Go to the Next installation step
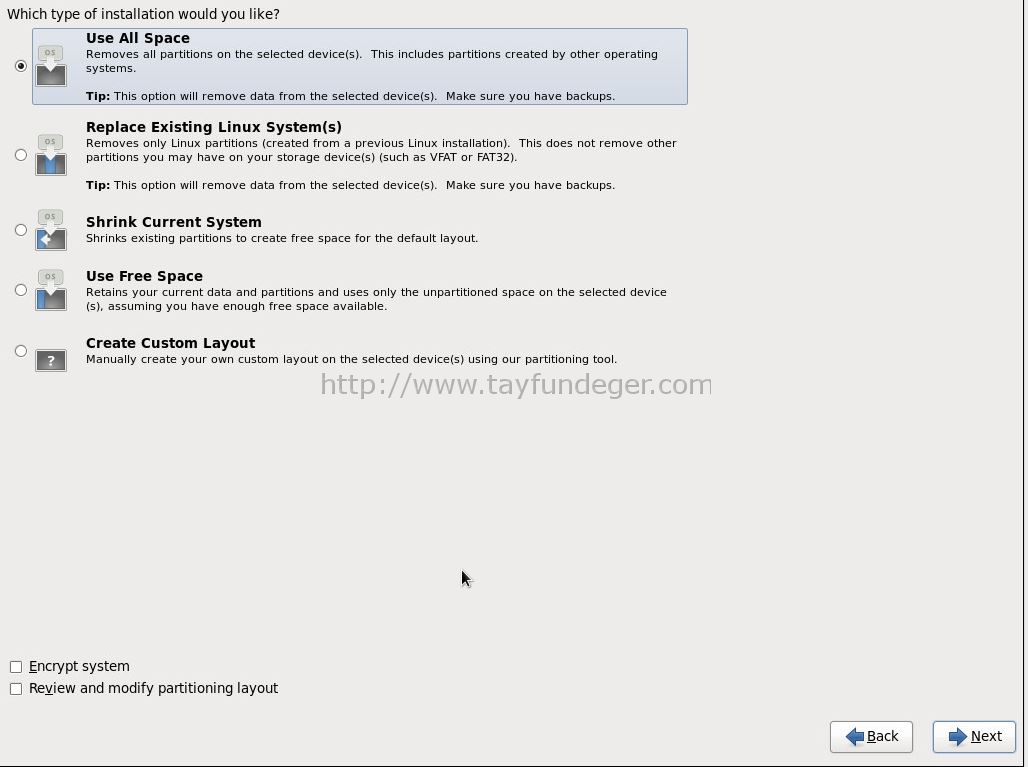 tap(974, 736)
